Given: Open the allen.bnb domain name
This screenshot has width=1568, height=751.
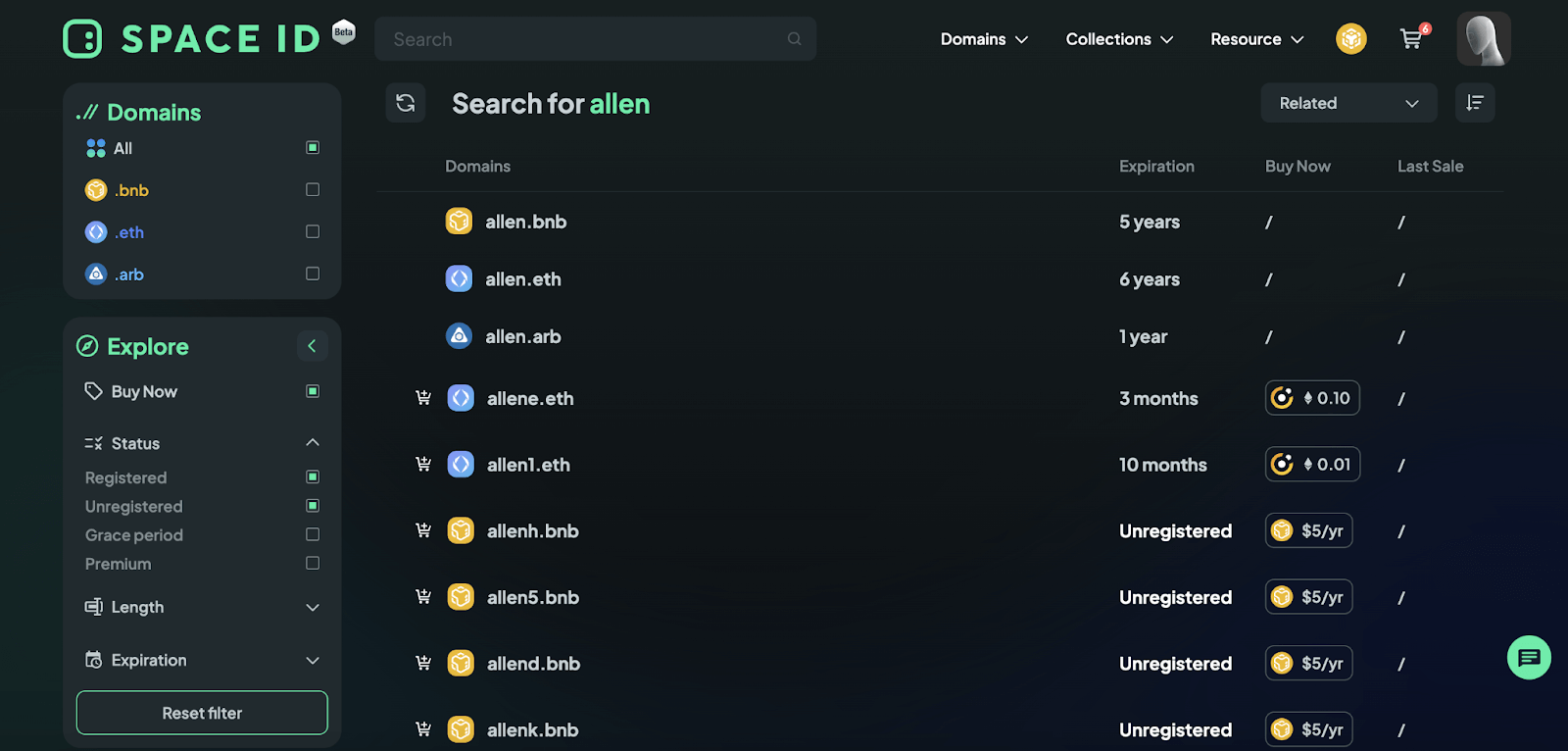Looking at the screenshot, I should click(x=526, y=222).
